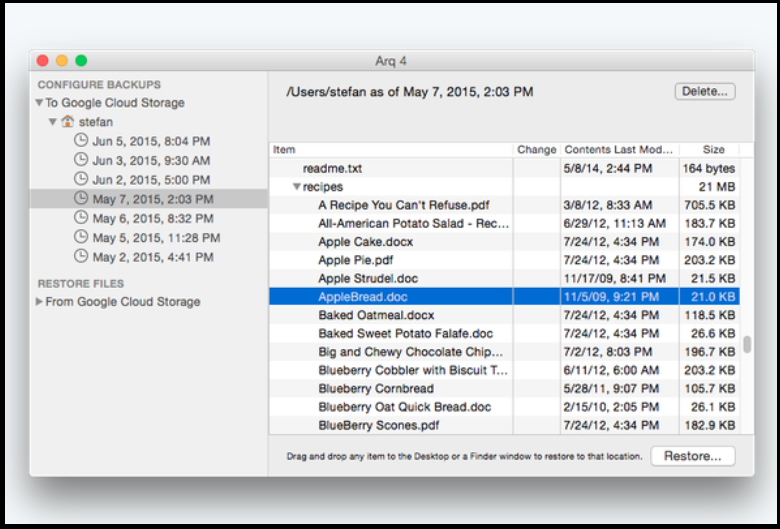Expand From Google Cloud Storage under Restore Files
The image size is (780, 529).
pos(39,302)
